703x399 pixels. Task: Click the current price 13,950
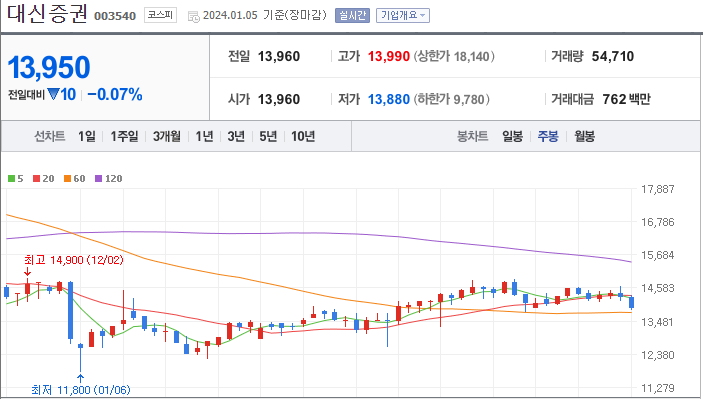[x=49, y=67]
